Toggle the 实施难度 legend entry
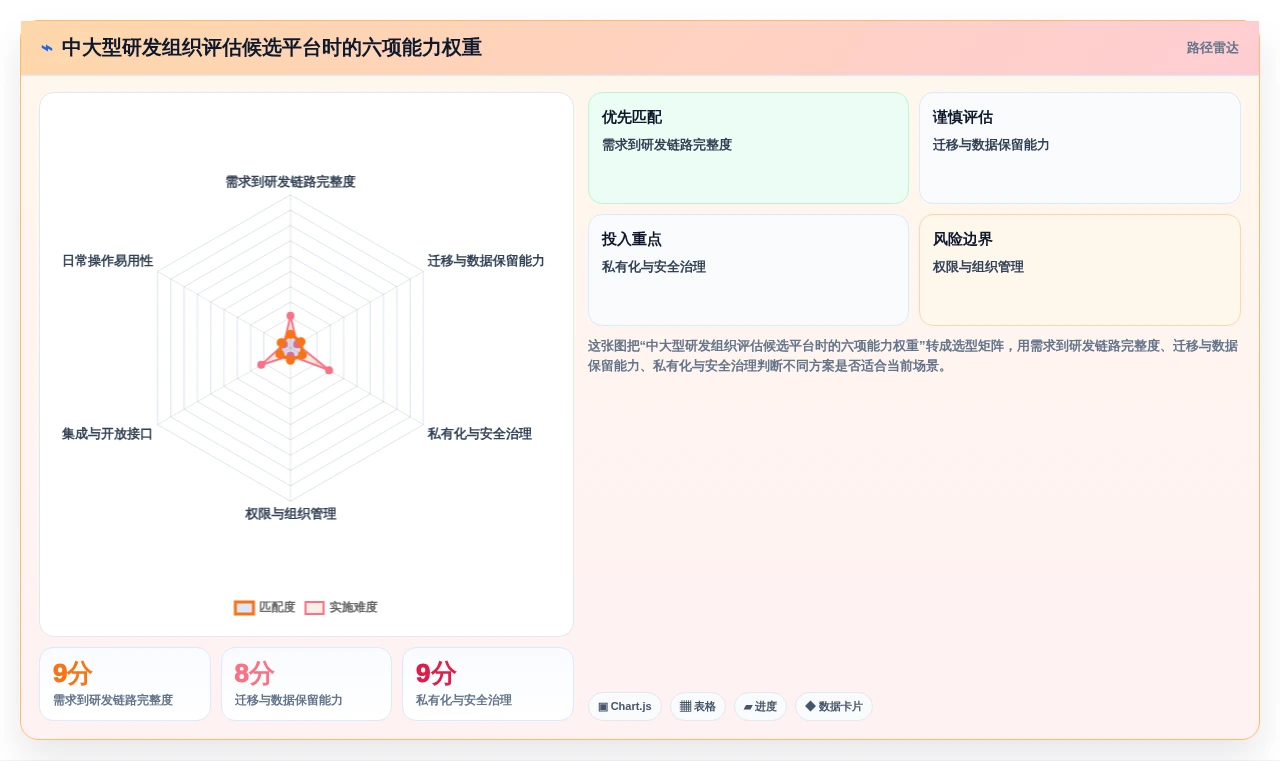Image resolution: width=1280 pixels, height=761 pixels. (x=341, y=607)
